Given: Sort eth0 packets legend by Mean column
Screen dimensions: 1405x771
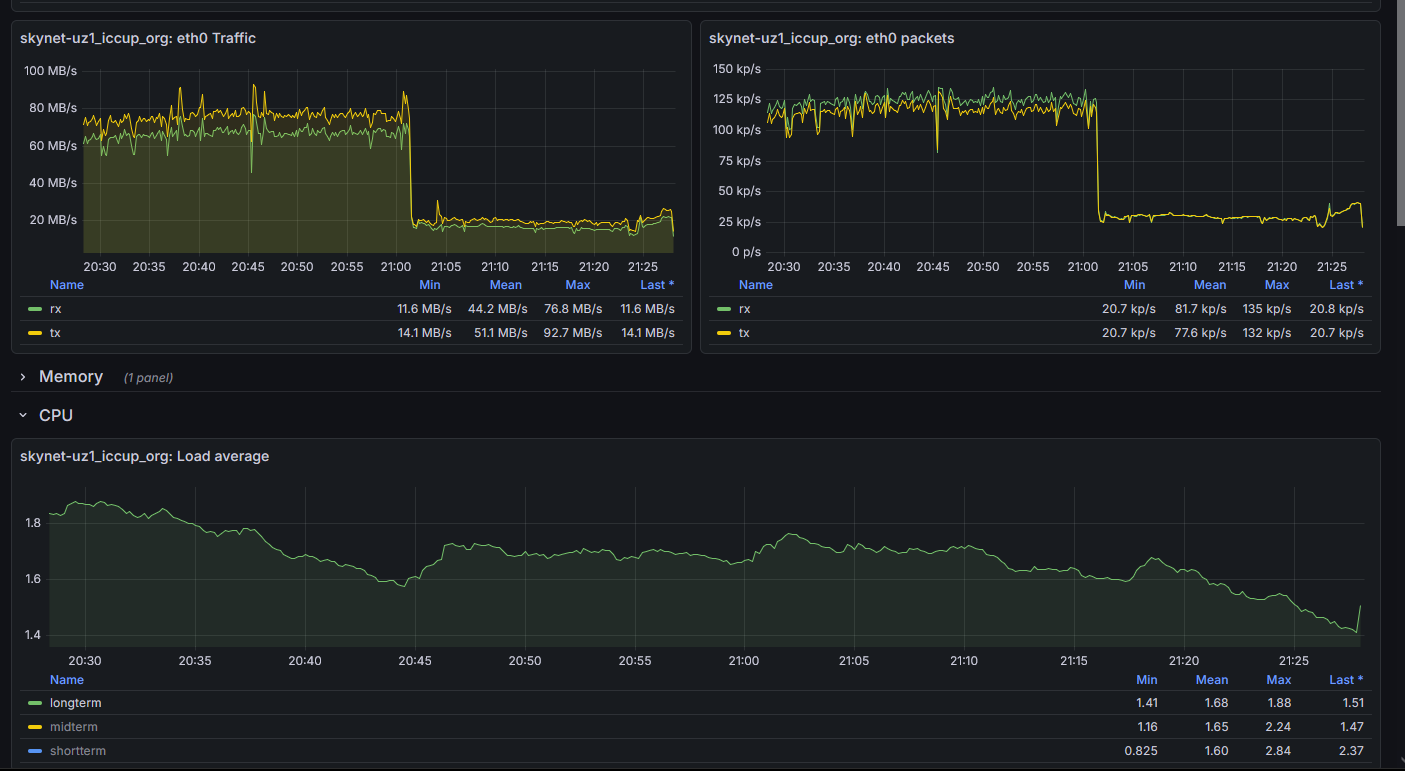Looking at the screenshot, I should click(x=1210, y=285).
